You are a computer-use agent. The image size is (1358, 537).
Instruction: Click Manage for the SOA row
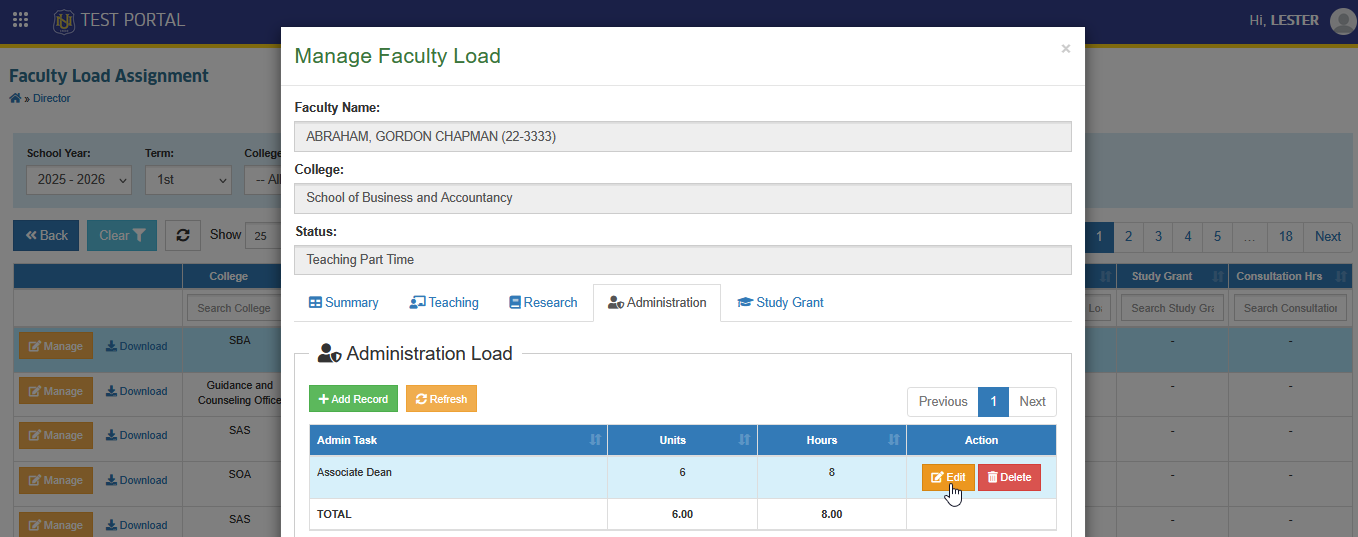pos(56,480)
